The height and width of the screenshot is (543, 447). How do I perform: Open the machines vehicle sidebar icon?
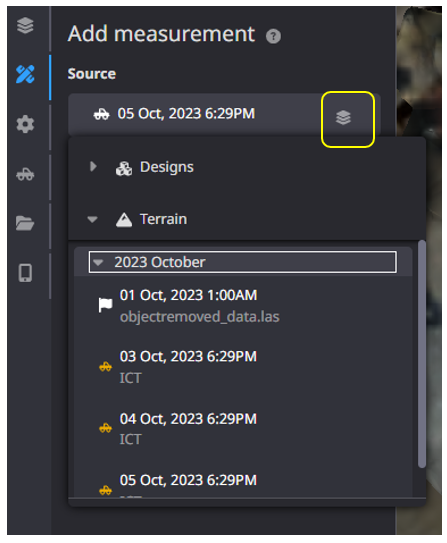pos(25,174)
